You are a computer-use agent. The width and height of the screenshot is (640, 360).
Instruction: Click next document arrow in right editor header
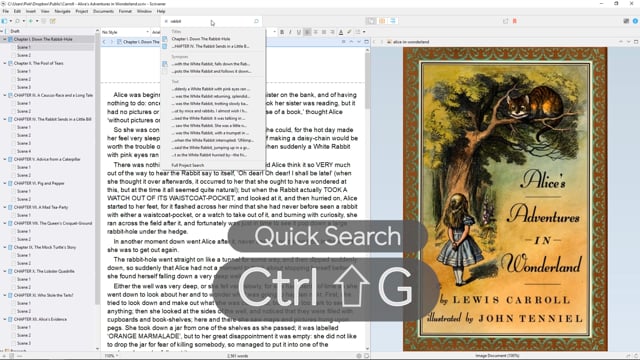629,42
